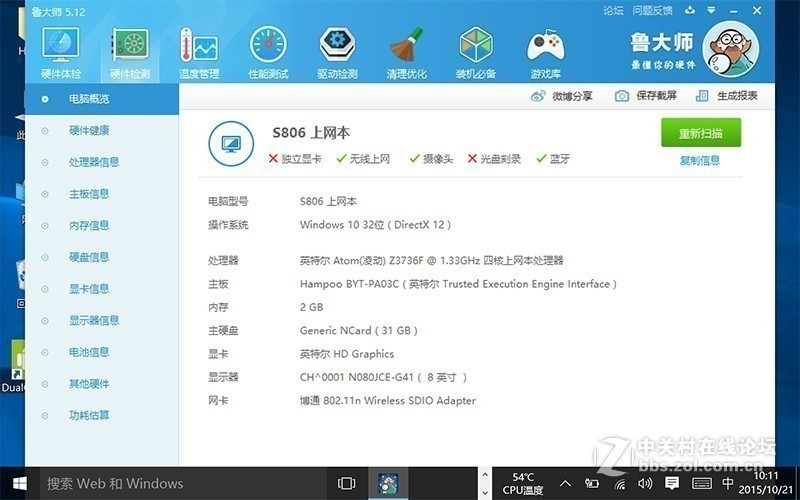Screen dimensions: 800x500
Task: Click the Generic NCard ( 31 GB ) text
Action: 359,331
